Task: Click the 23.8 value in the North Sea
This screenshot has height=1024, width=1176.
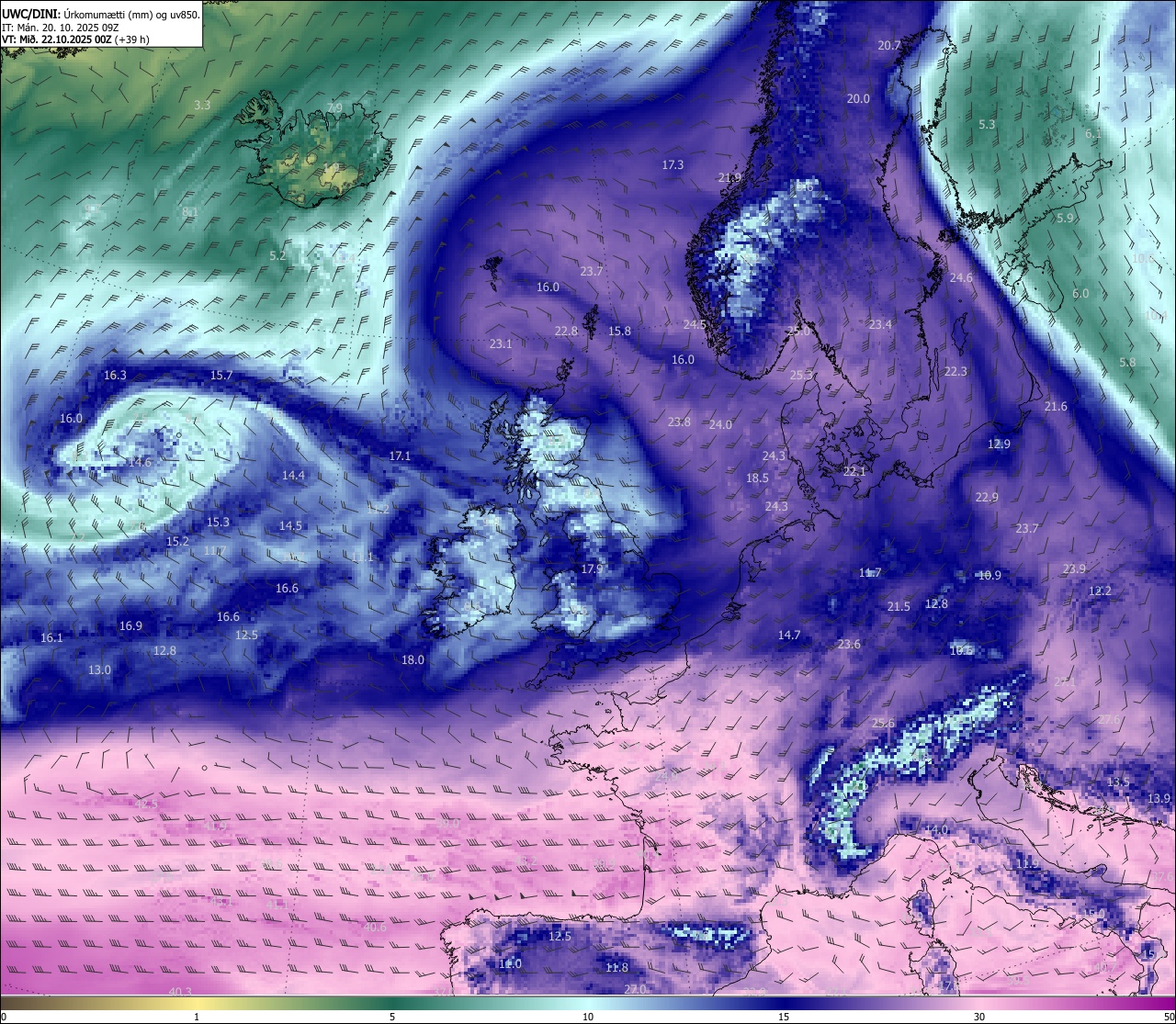Action: tap(679, 422)
